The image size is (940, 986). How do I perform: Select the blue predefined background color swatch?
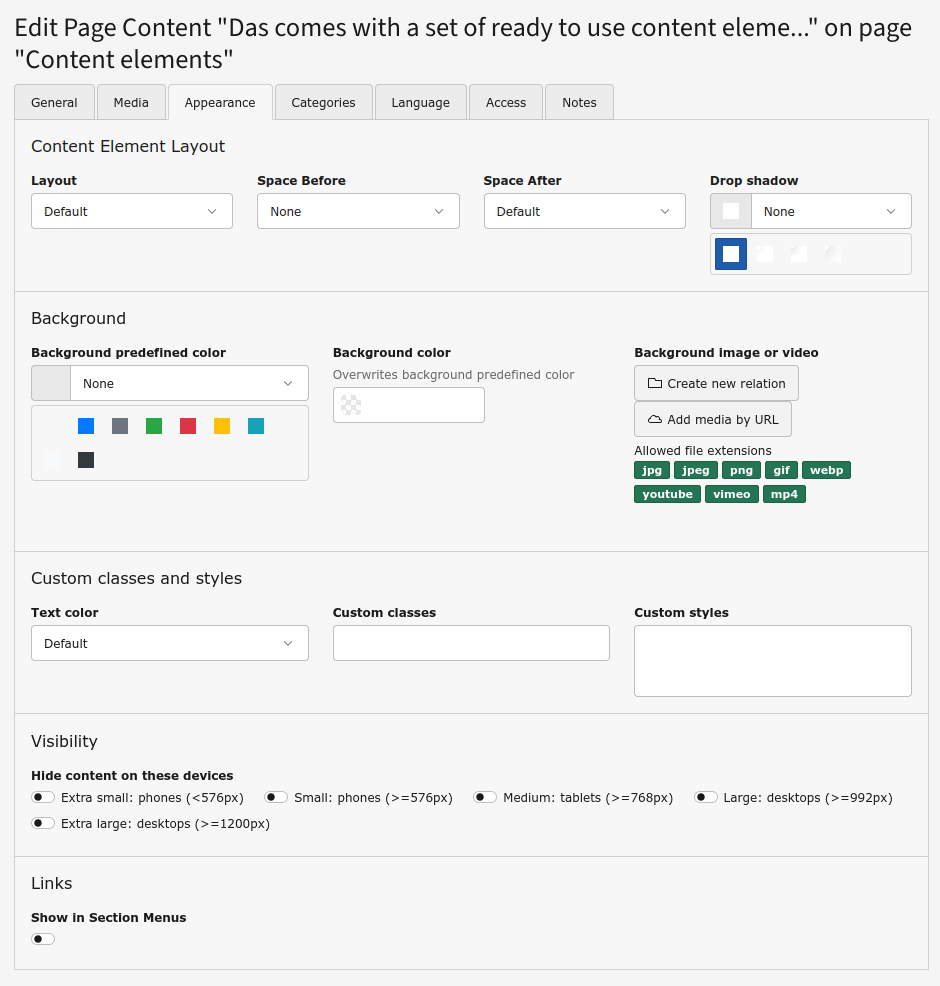tap(86, 426)
